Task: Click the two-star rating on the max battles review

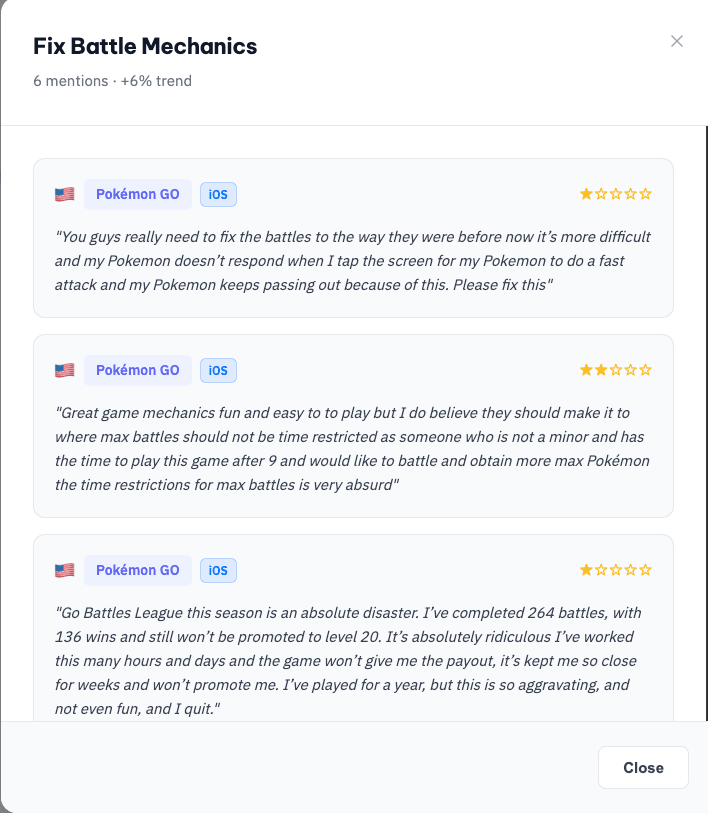Action: tap(616, 370)
